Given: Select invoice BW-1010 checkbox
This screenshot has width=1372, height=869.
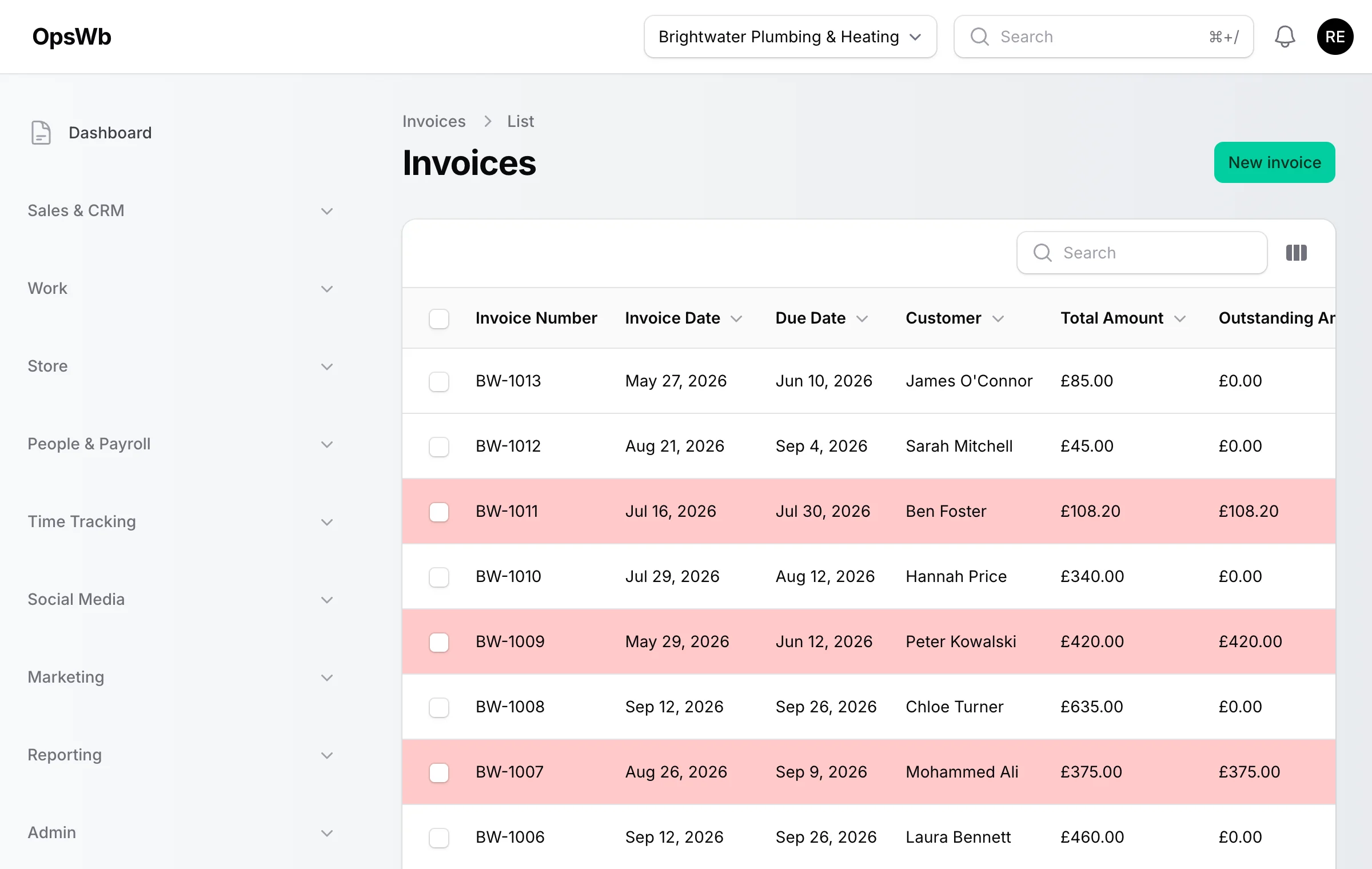Looking at the screenshot, I should tap(439, 577).
